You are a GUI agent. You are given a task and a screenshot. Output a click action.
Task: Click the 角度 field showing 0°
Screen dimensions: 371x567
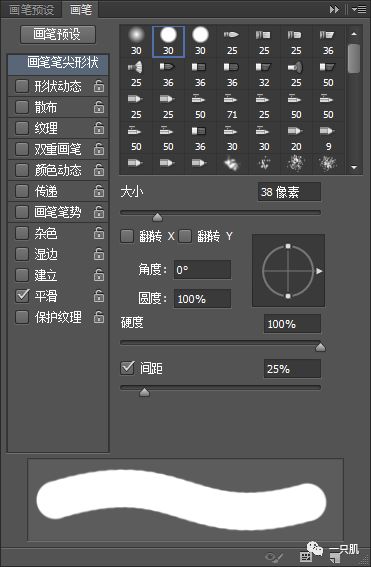coord(202,270)
